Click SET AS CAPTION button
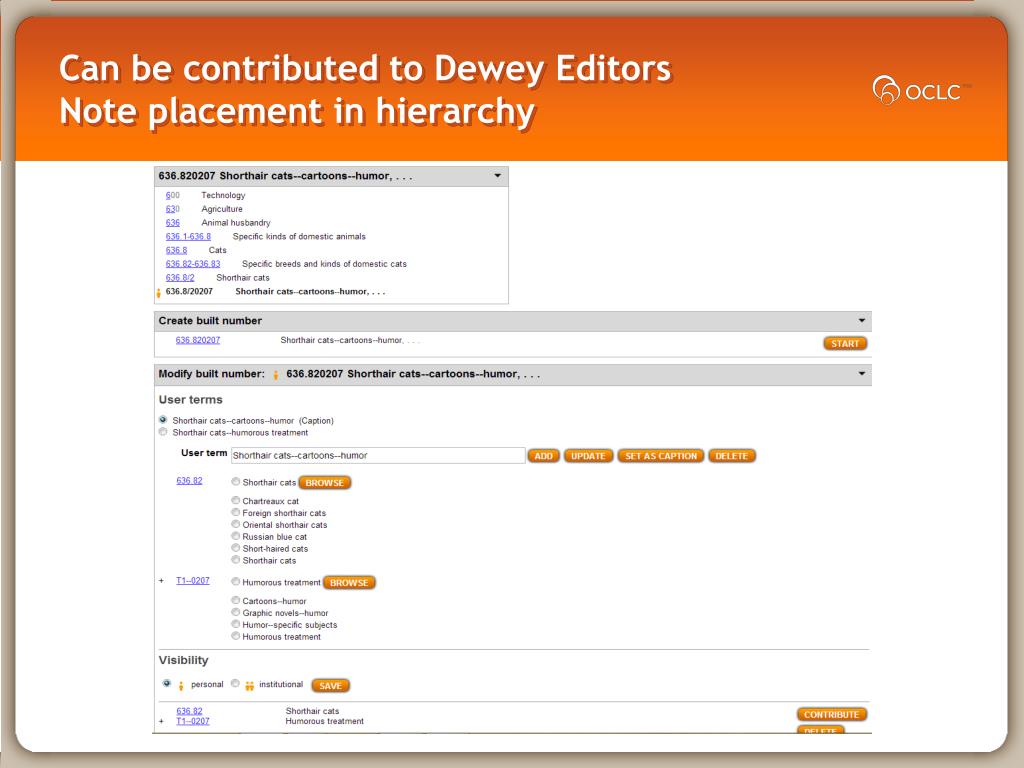The width and height of the screenshot is (1024, 768). (x=661, y=456)
